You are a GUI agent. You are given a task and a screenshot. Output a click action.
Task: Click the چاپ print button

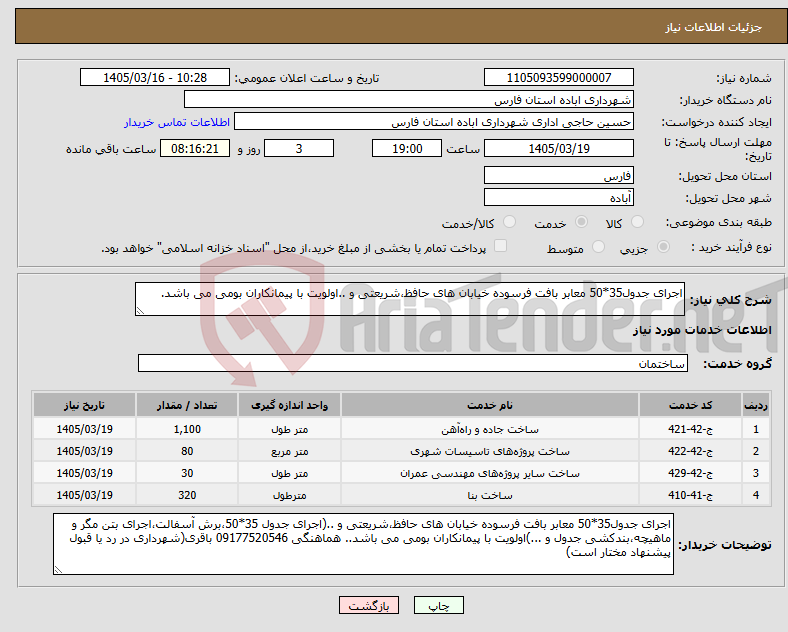click(x=439, y=605)
